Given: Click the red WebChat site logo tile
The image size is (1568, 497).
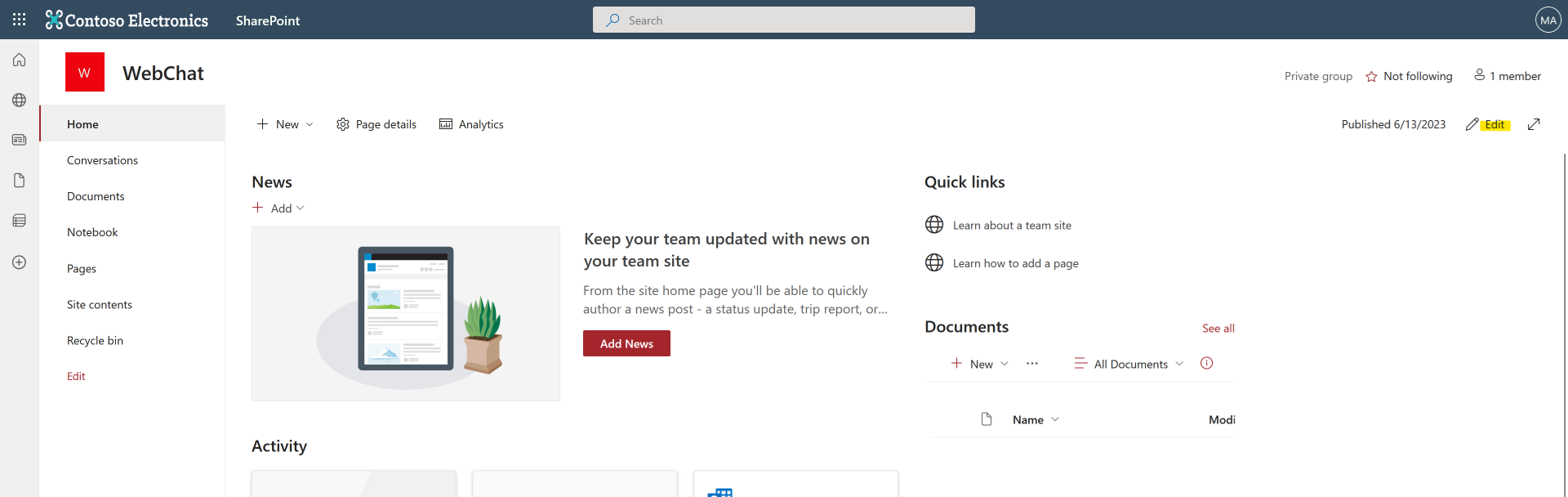Looking at the screenshot, I should click(85, 72).
